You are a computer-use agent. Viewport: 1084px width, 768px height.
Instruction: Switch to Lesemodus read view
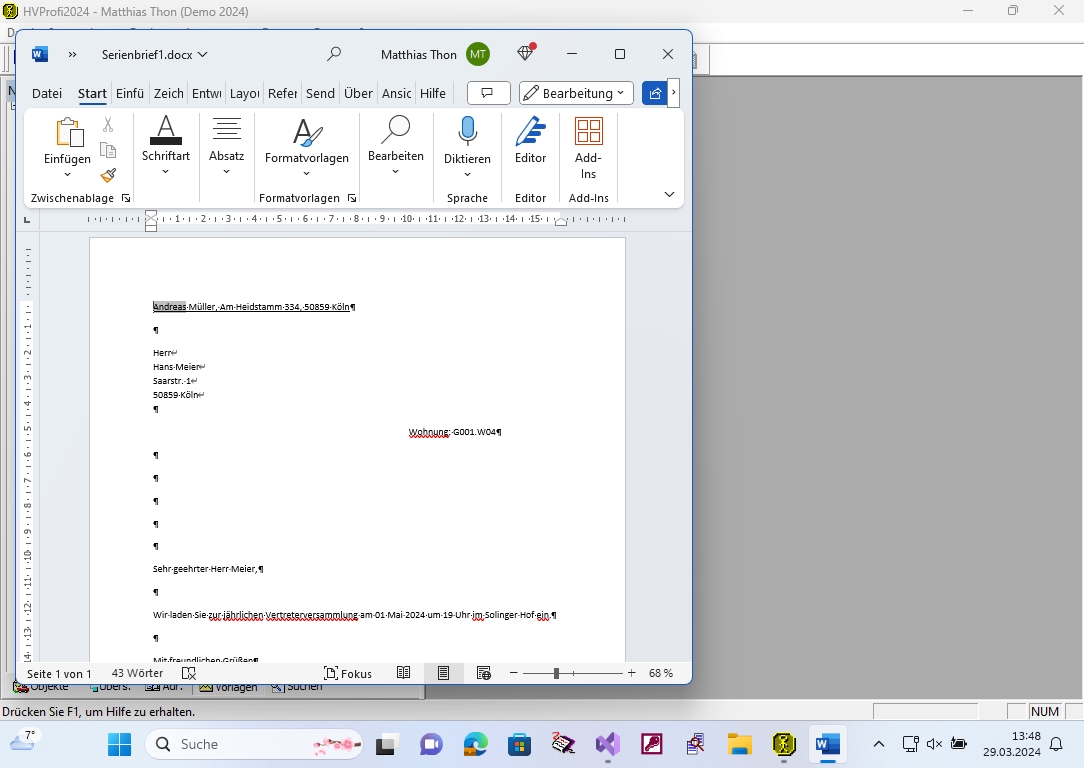pyautogui.click(x=404, y=673)
